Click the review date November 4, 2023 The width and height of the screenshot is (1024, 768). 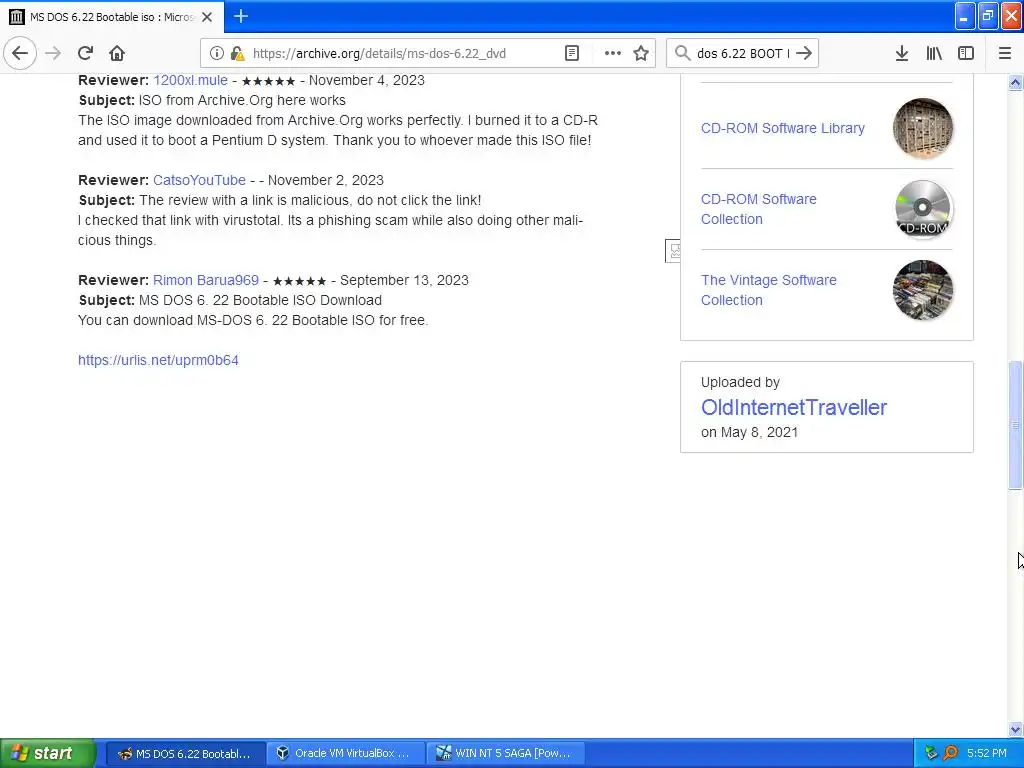(366, 80)
